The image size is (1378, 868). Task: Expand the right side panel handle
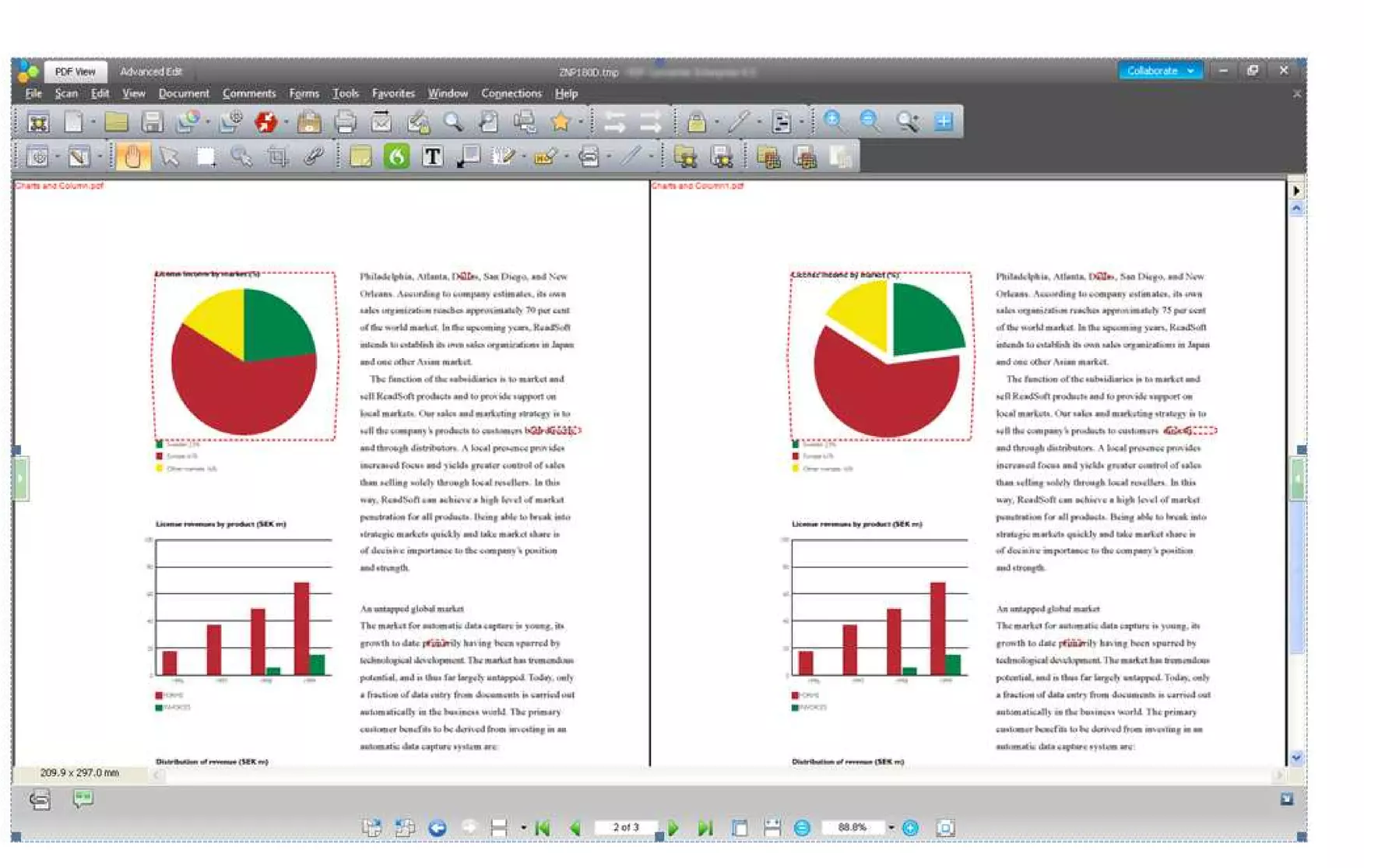[1297, 479]
